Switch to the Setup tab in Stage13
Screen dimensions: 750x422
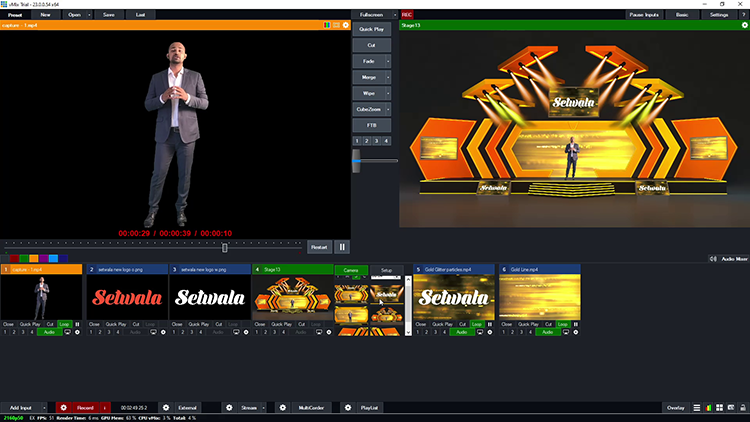[386, 270]
